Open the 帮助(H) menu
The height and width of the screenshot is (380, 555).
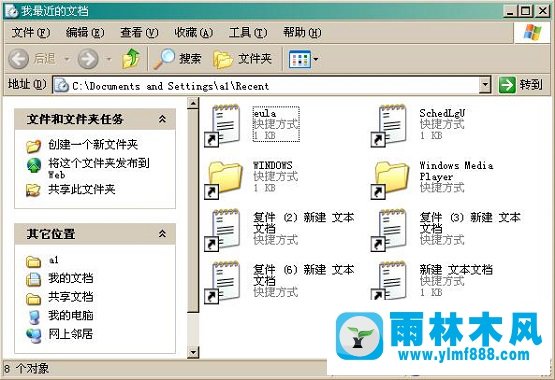[302, 33]
